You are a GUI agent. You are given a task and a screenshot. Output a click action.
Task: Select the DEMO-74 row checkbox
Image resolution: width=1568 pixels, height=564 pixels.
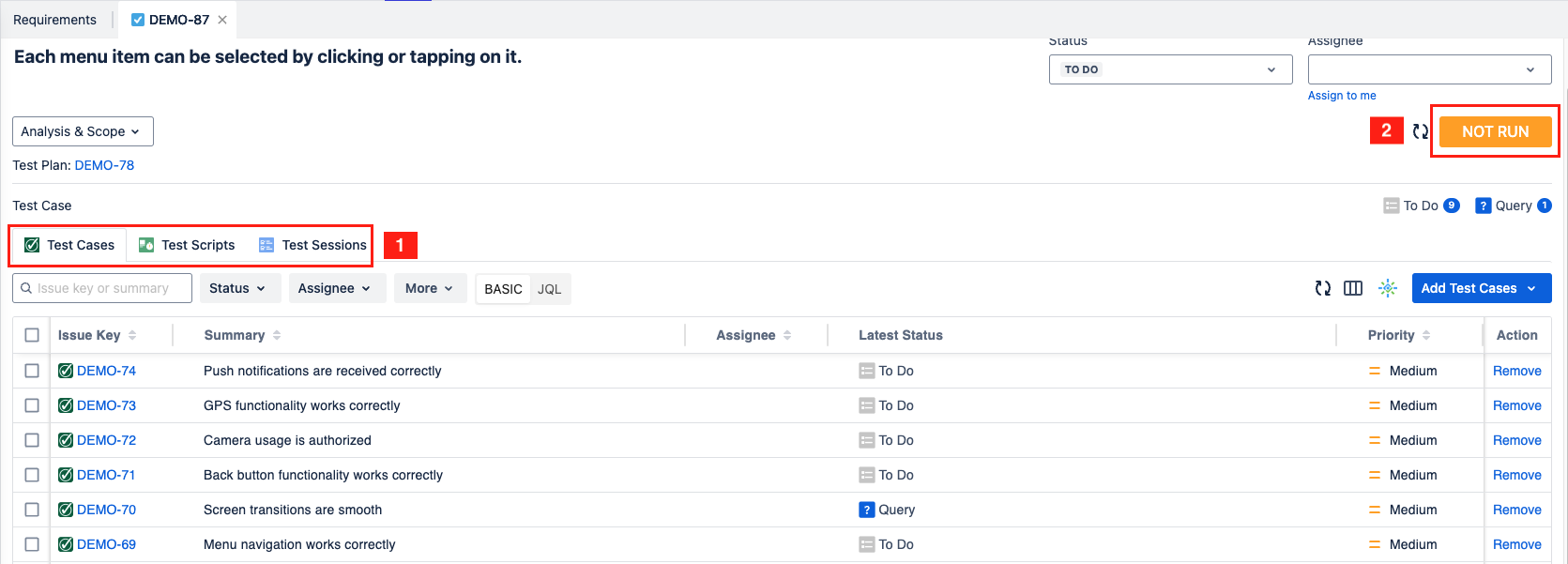(32, 371)
